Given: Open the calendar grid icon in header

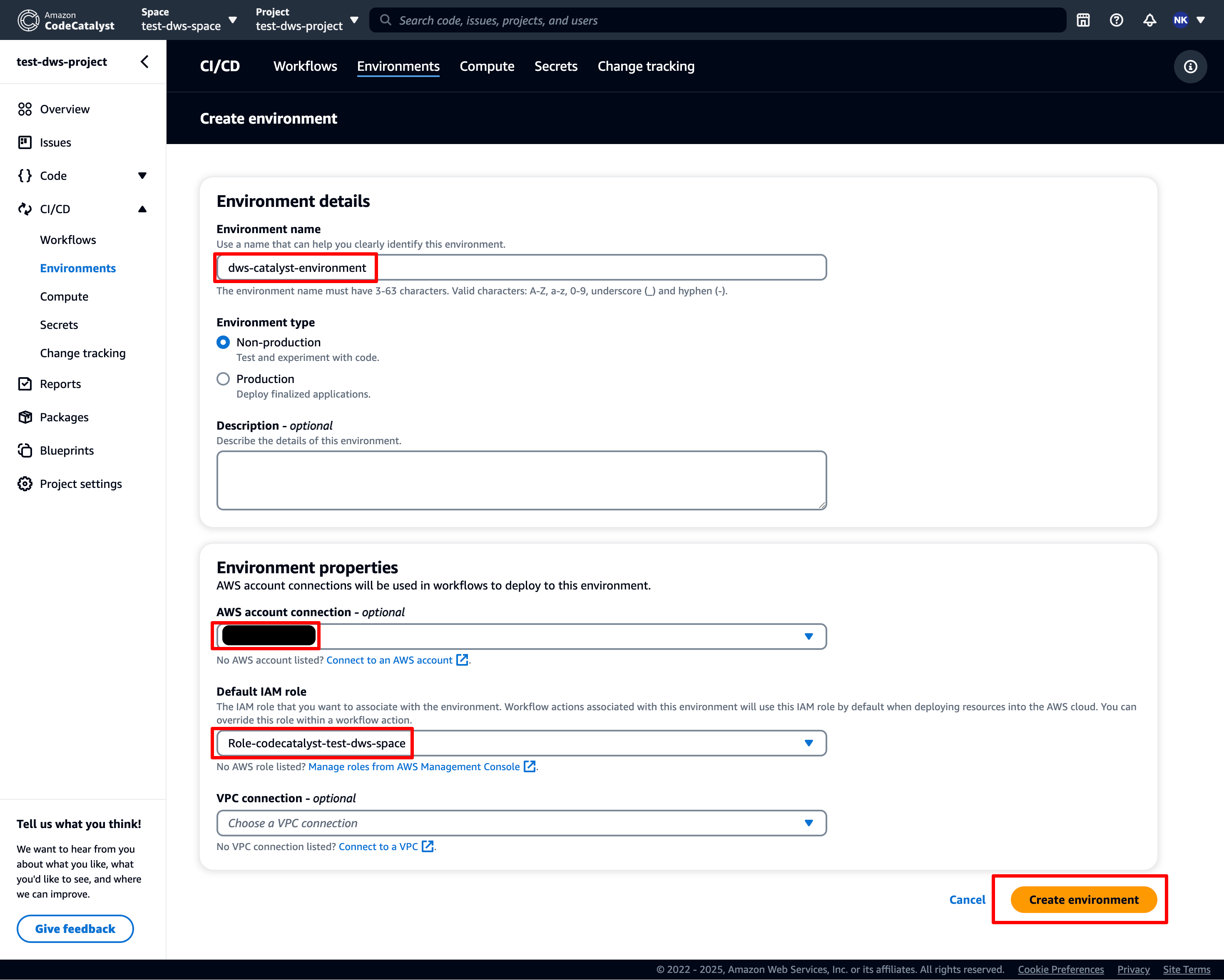Looking at the screenshot, I should point(1082,20).
